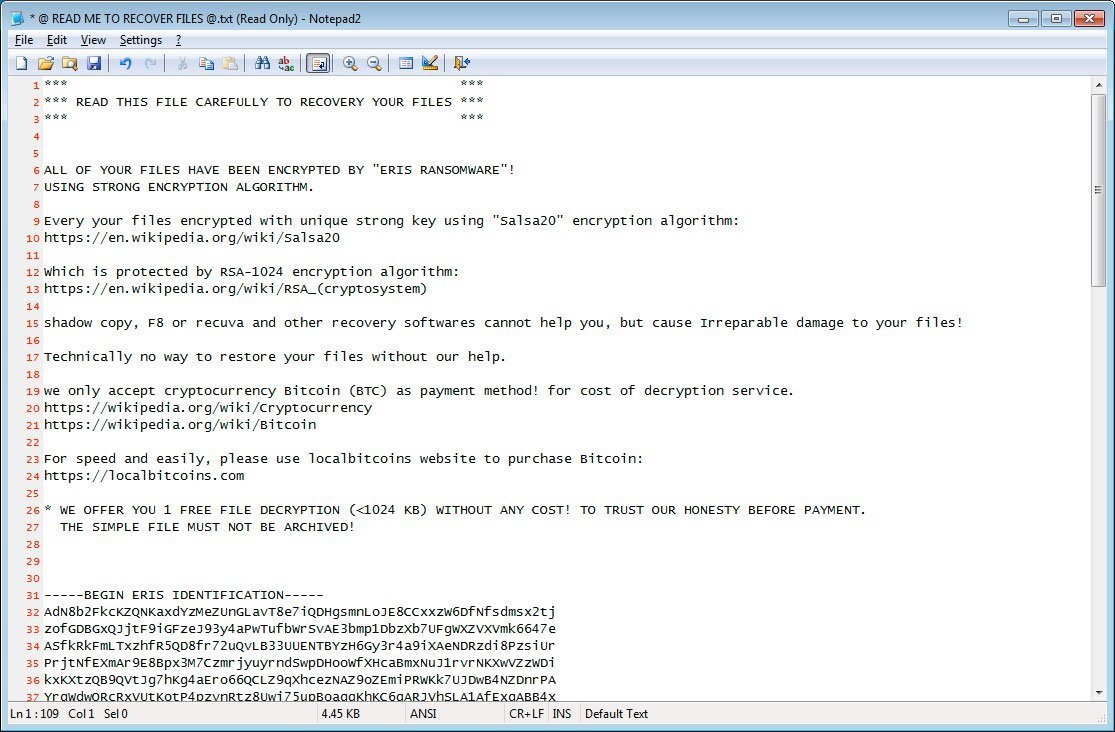Click the Undo arrow icon
1115x732 pixels.
click(x=125, y=63)
